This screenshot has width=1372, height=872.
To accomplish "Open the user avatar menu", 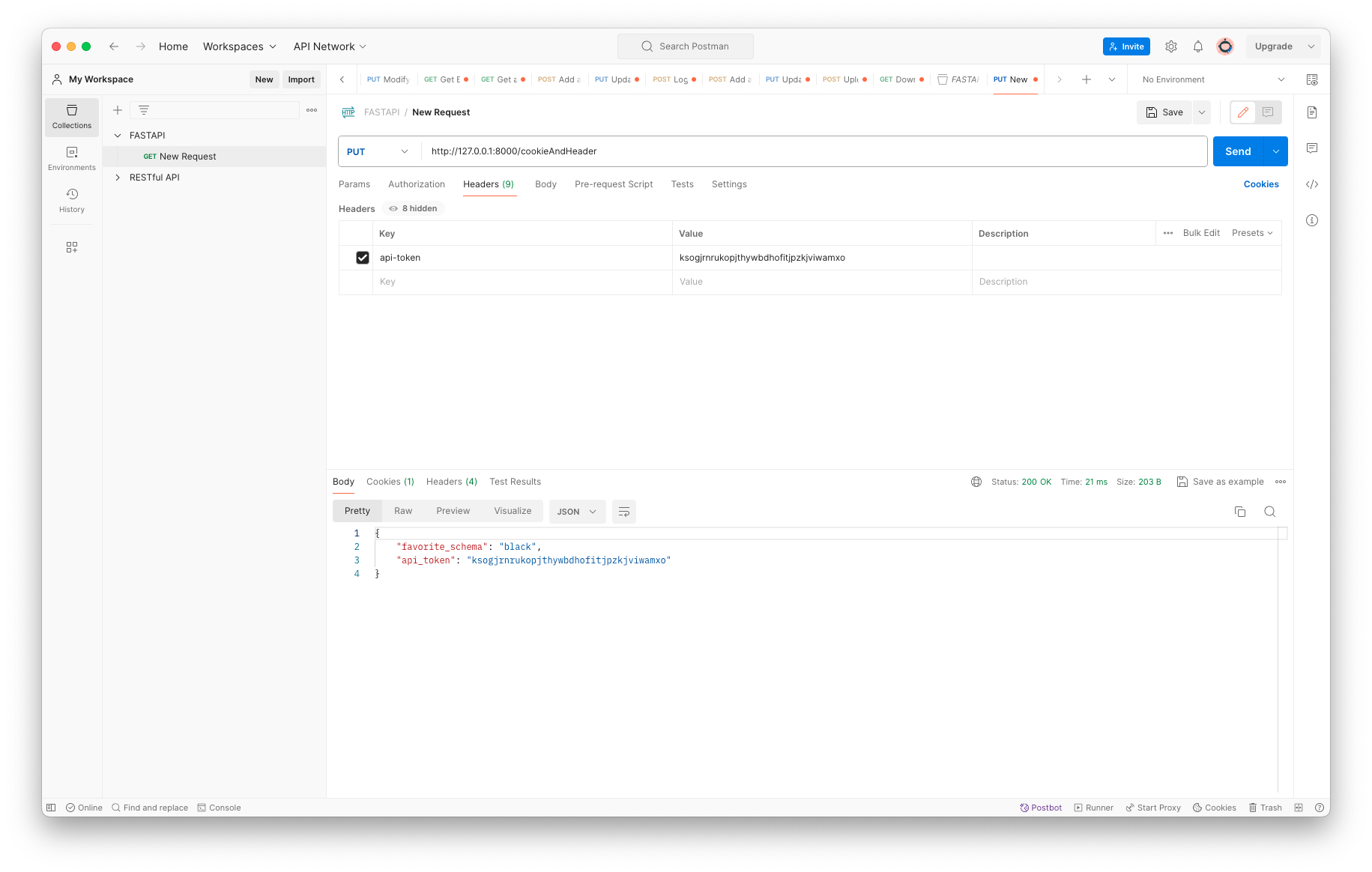I will tap(1225, 46).
